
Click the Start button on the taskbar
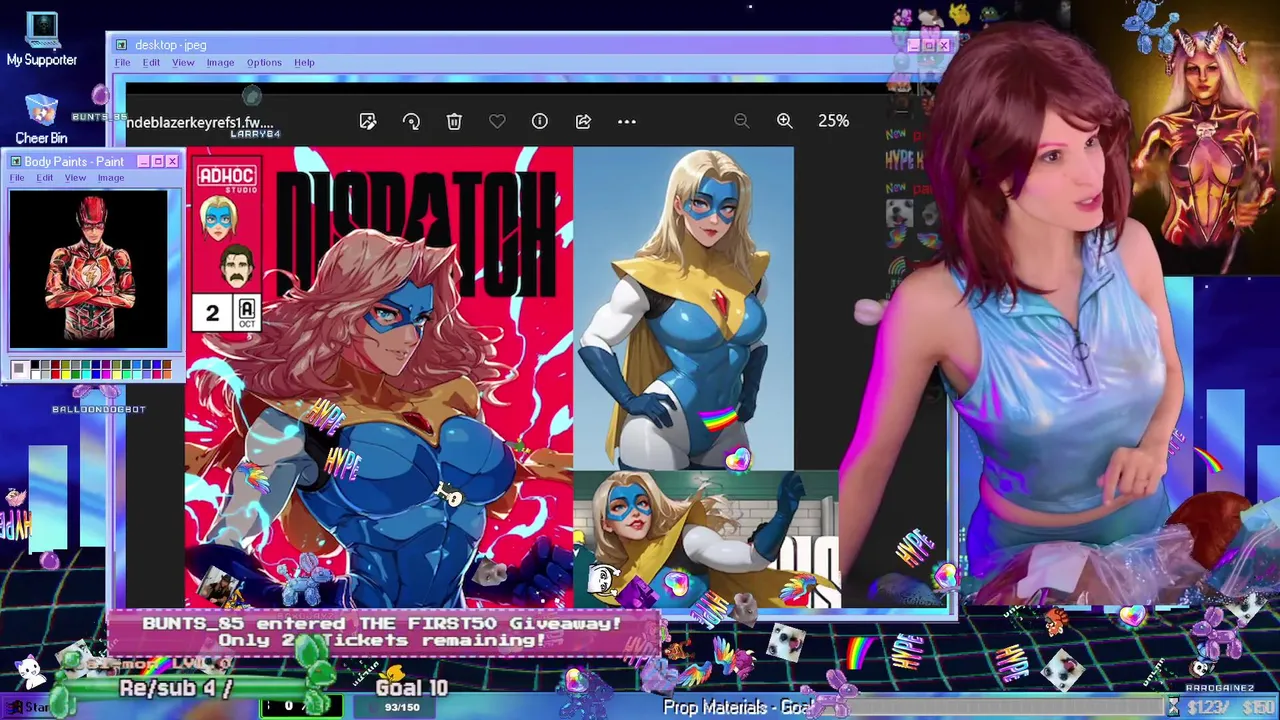click(x=30, y=707)
